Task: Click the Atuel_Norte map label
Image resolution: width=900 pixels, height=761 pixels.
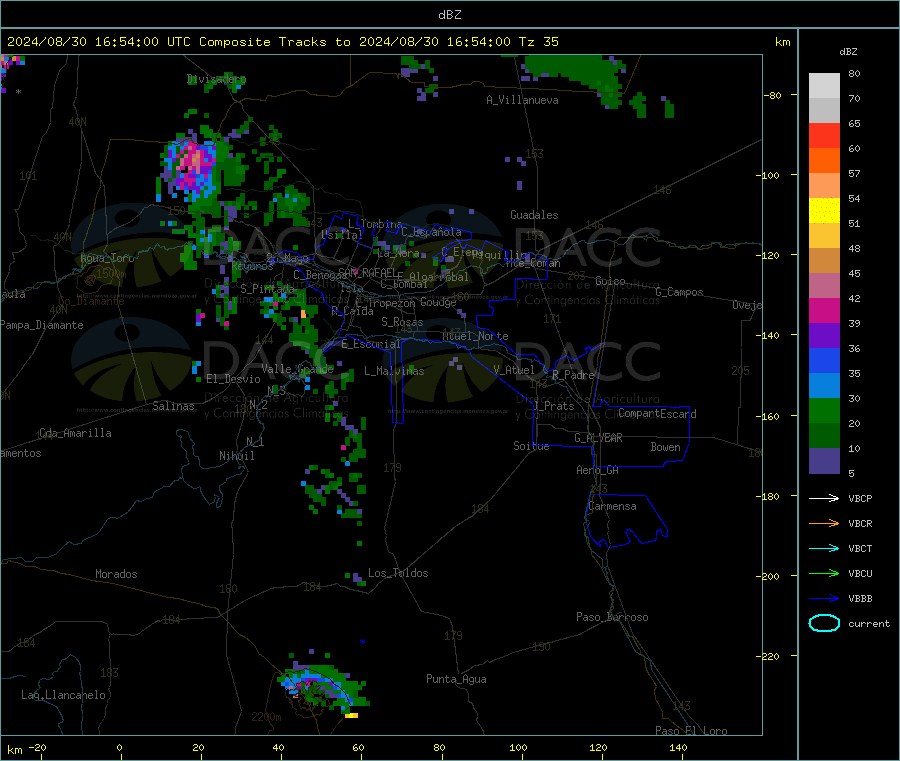Action: point(475,336)
